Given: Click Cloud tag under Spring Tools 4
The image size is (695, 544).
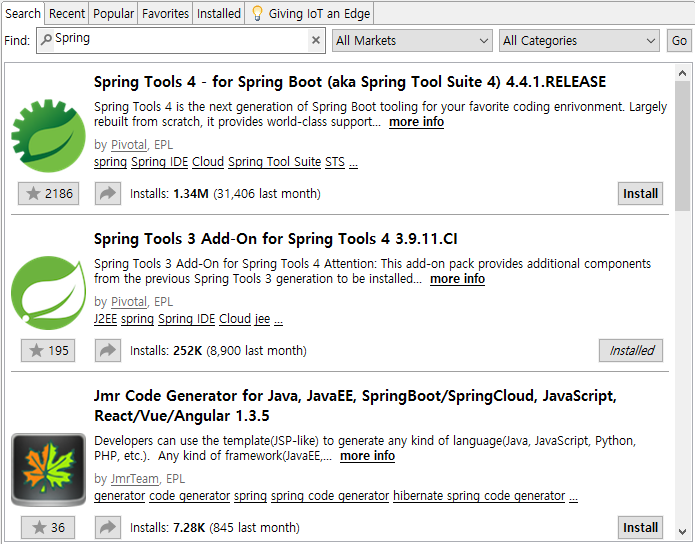Looking at the screenshot, I should point(208,162).
